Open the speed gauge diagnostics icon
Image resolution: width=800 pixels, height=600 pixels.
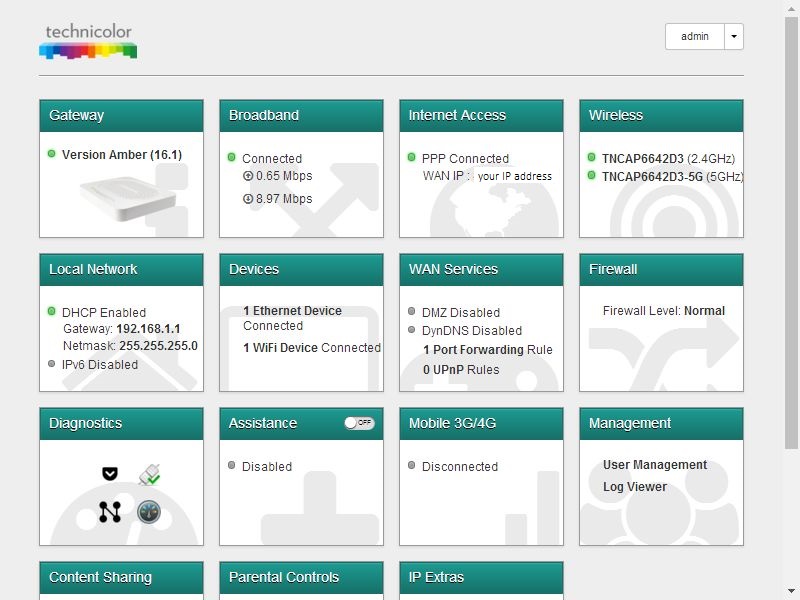tap(149, 512)
